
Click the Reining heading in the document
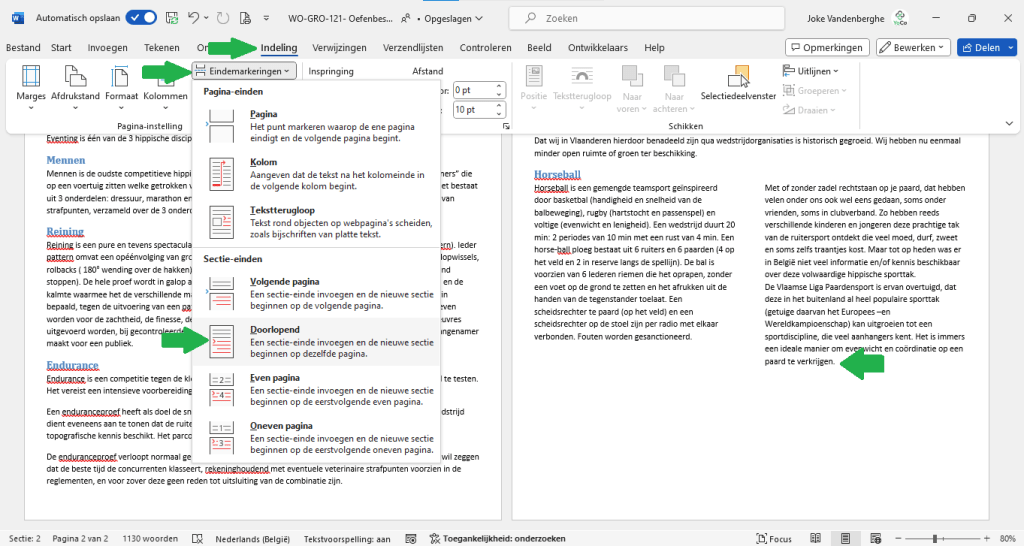click(65, 231)
